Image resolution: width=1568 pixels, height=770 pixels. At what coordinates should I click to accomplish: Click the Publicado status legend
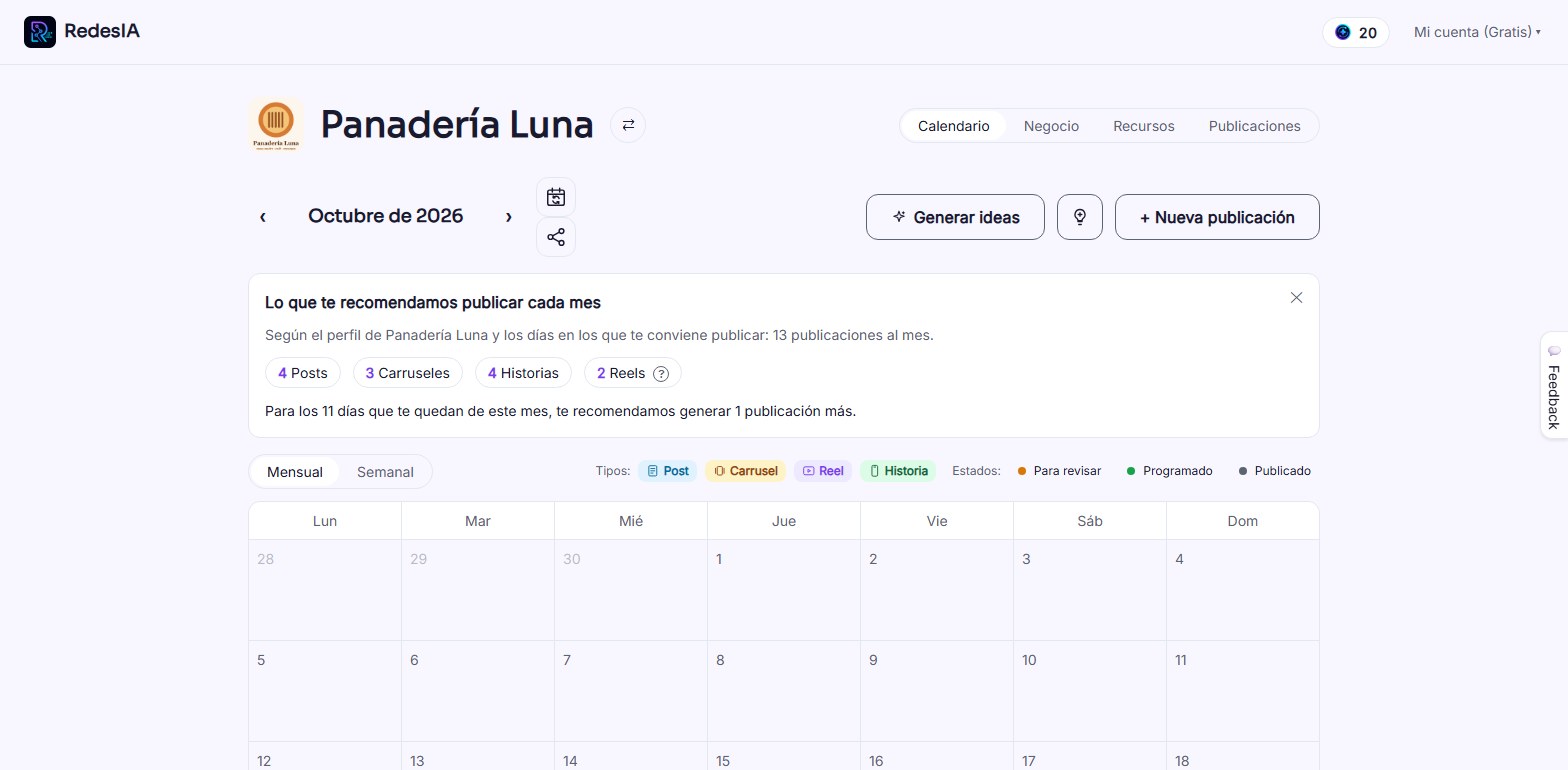(x=1275, y=471)
